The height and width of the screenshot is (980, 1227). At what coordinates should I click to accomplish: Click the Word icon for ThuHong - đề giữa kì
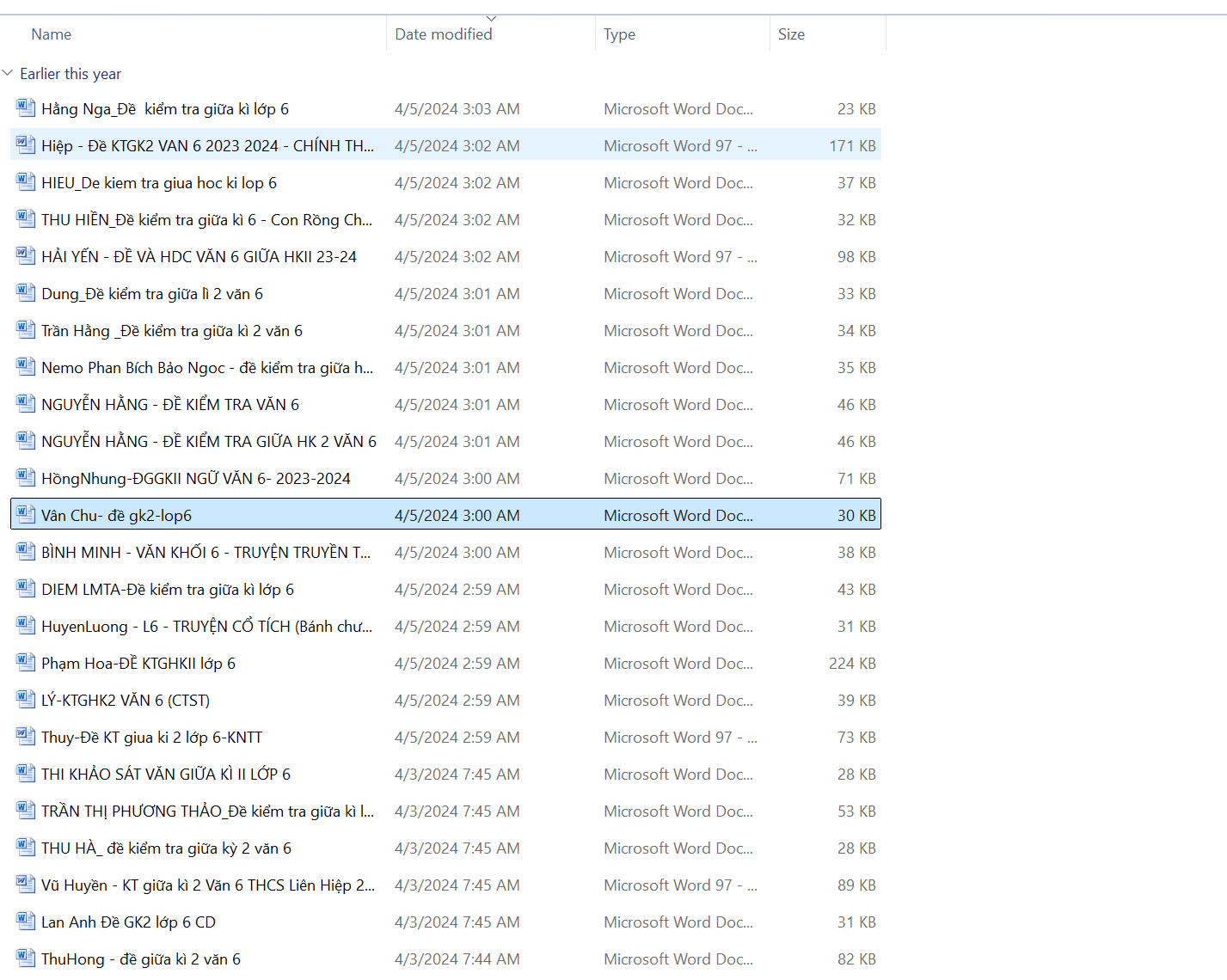tap(26, 959)
